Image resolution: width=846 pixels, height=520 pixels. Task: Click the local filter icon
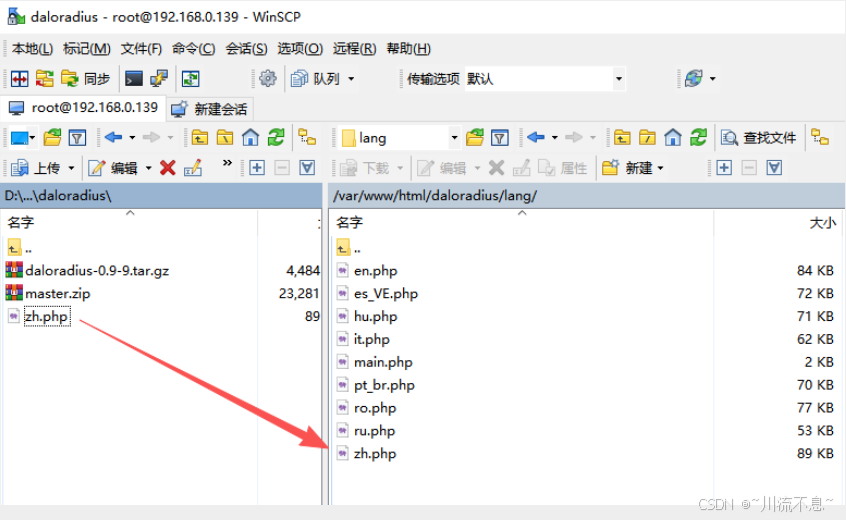click(x=78, y=138)
